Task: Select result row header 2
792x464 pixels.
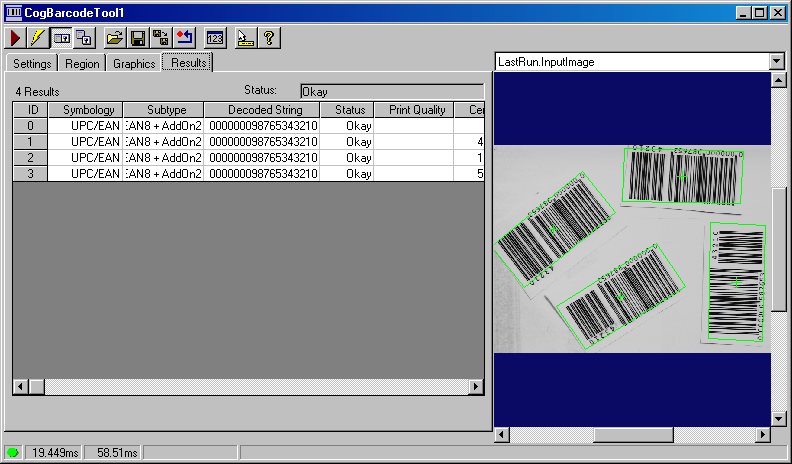Action: (x=30, y=158)
